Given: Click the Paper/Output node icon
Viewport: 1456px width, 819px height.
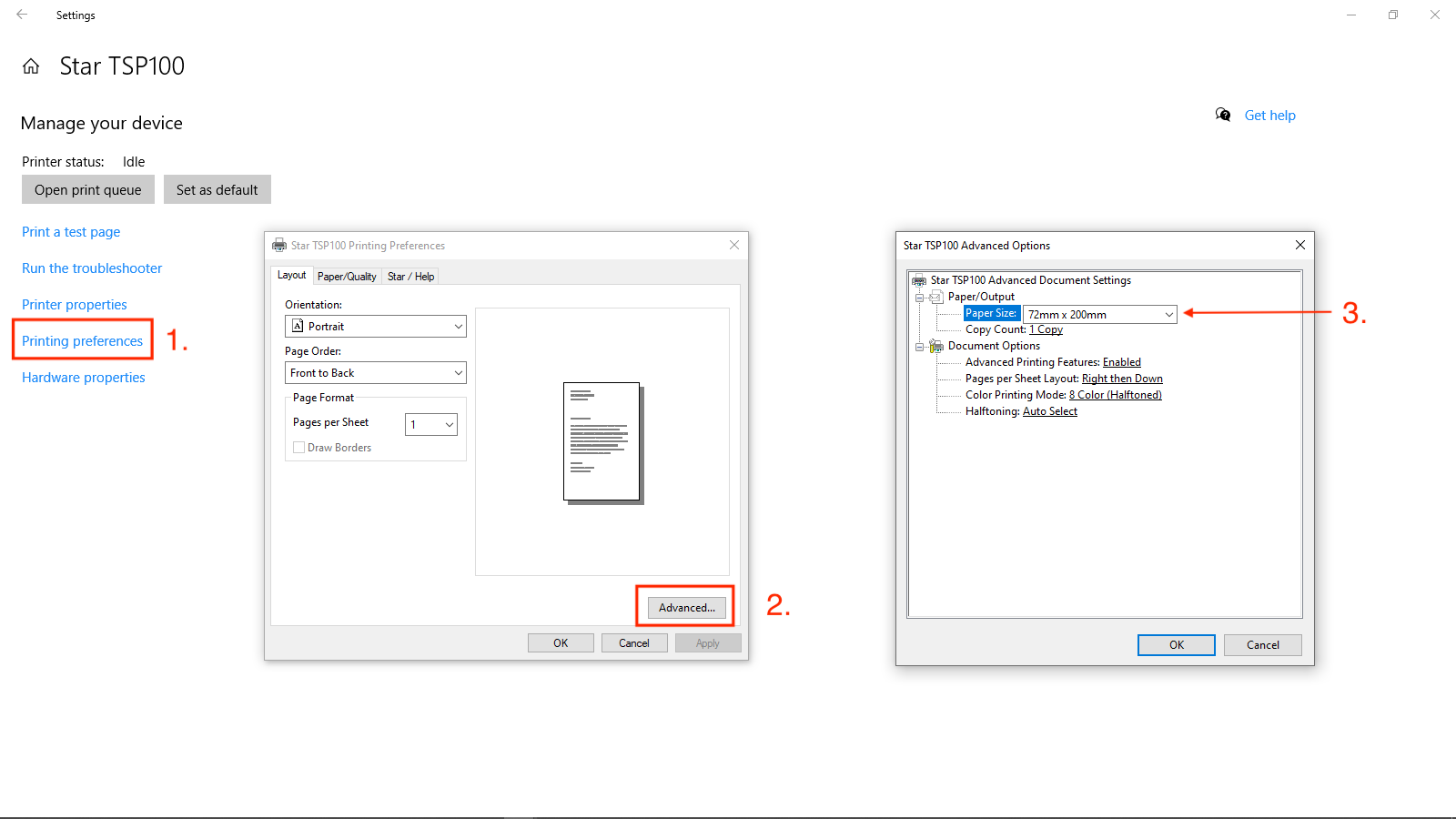Looking at the screenshot, I should 935,297.
